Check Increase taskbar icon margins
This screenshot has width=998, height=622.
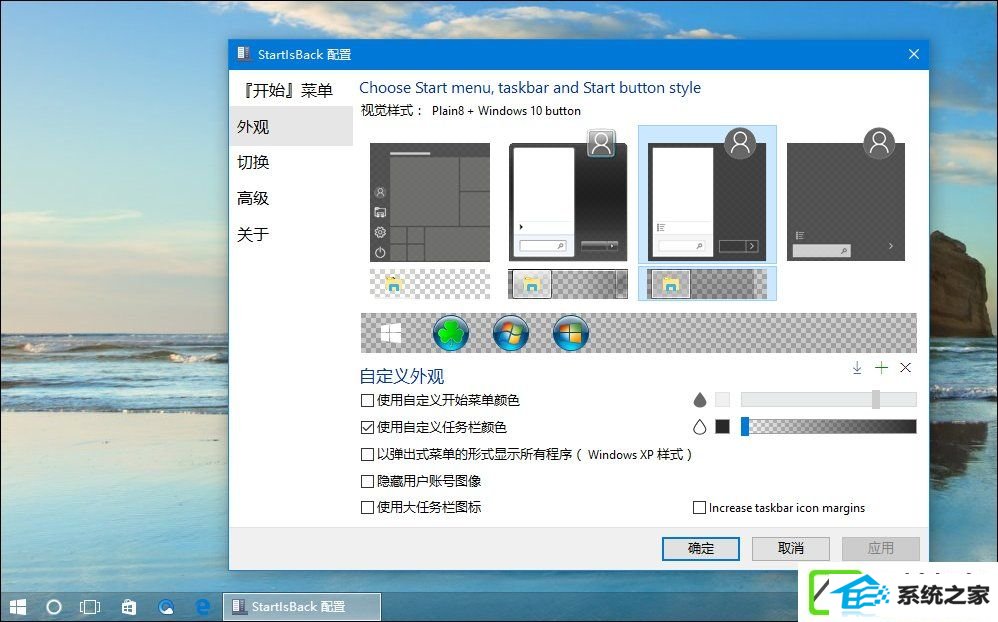click(x=699, y=507)
